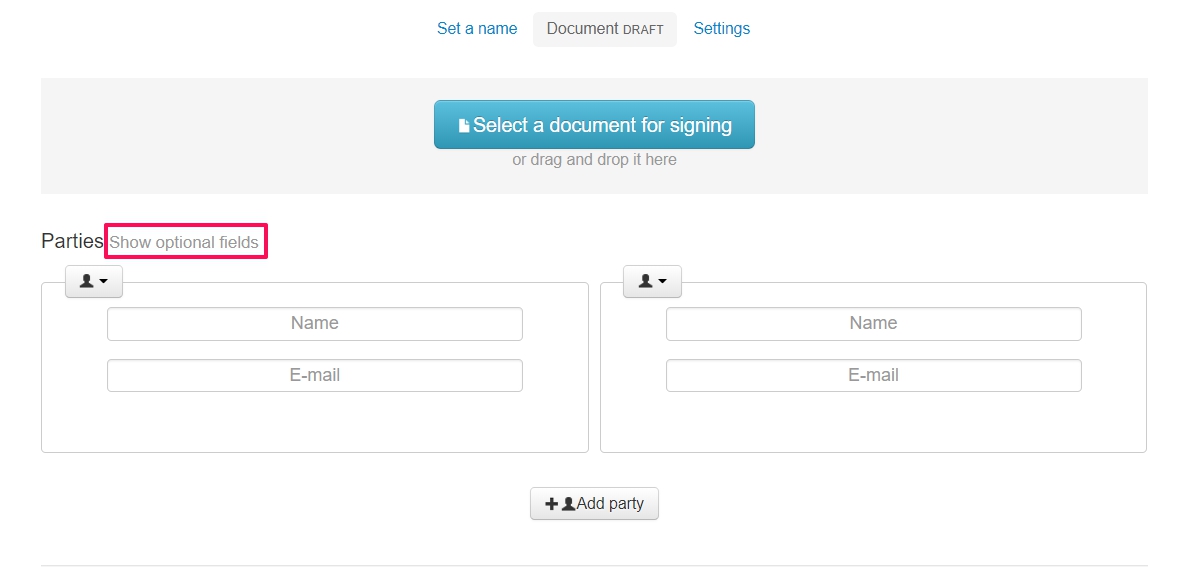Click the plus icon on Add party
The height and width of the screenshot is (567, 1202).
551,504
